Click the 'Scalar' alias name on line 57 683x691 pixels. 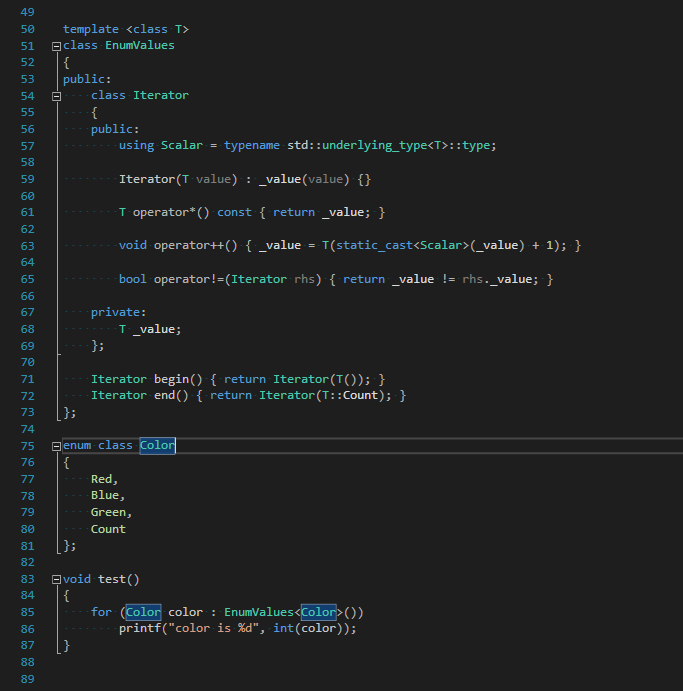click(x=182, y=145)
